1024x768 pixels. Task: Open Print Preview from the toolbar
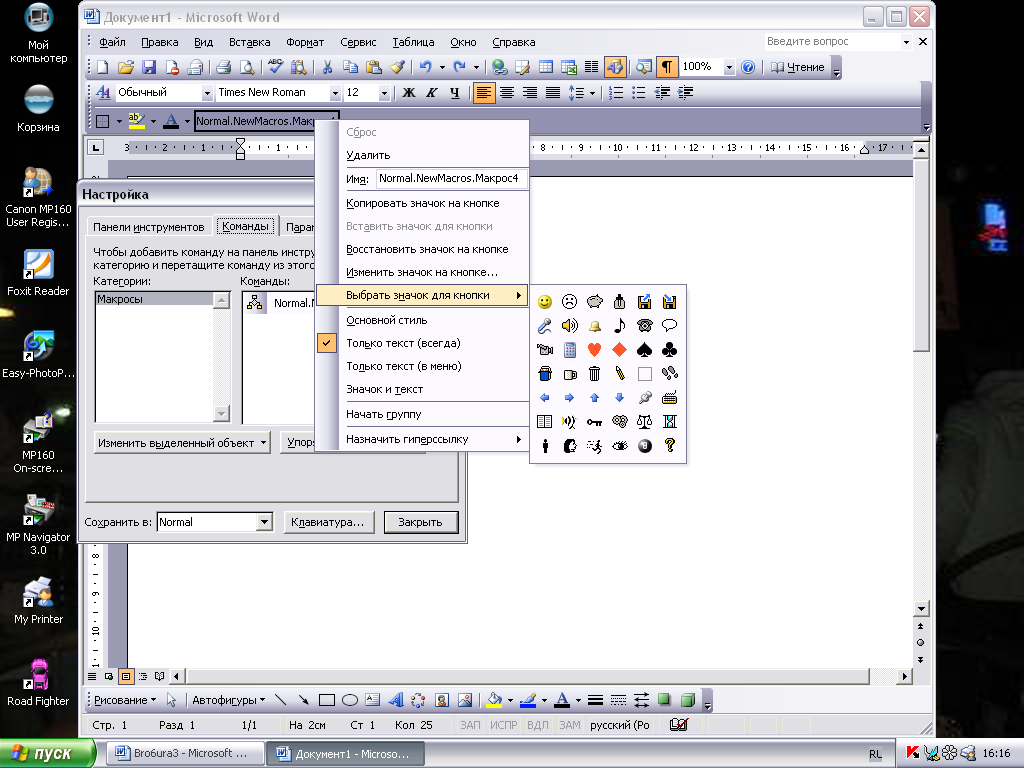(x=247, y=67)
